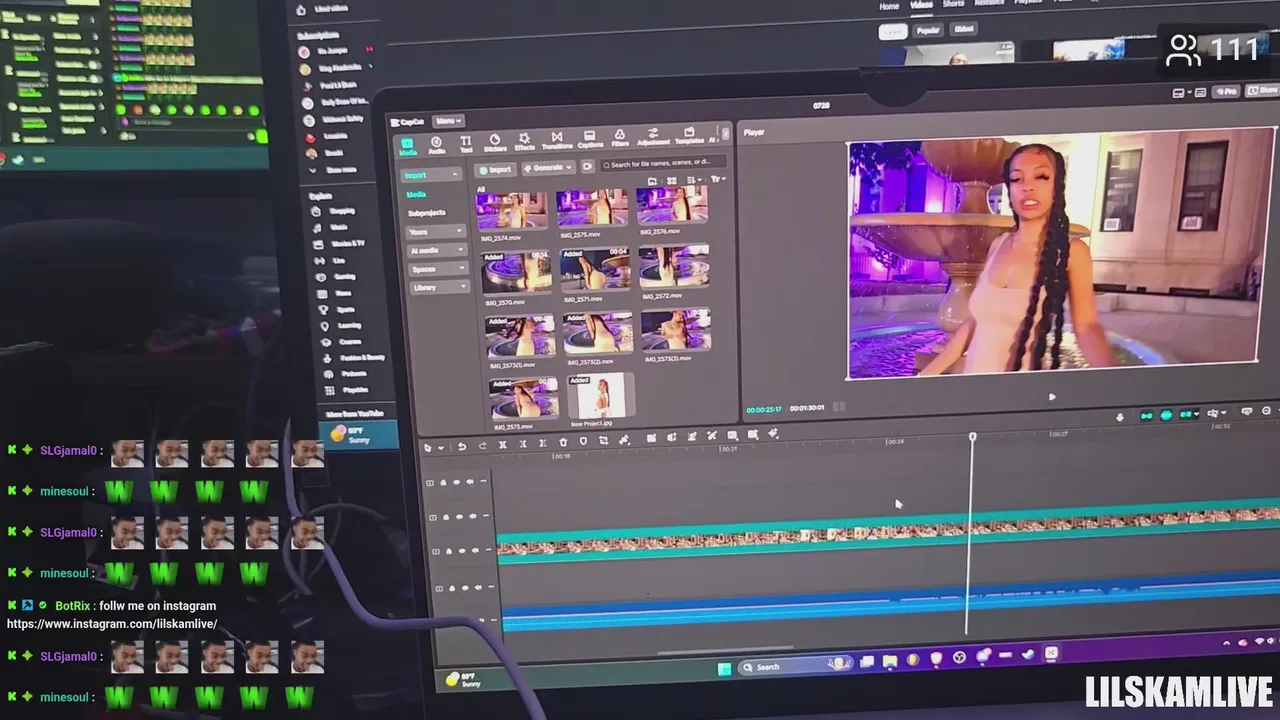This screenshot has width=1280, height=720.
Task: Open the Windows Start button
Action: 724,669
